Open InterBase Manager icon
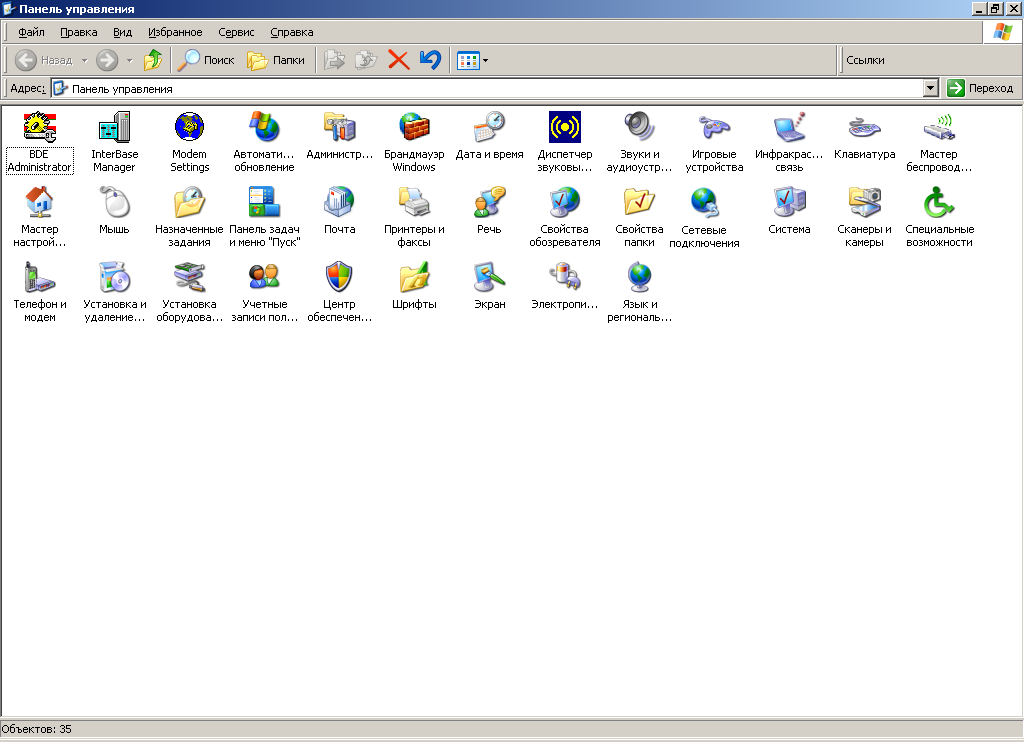The image size is (1024, 742). pyautogui.click(x=114, y=127)
